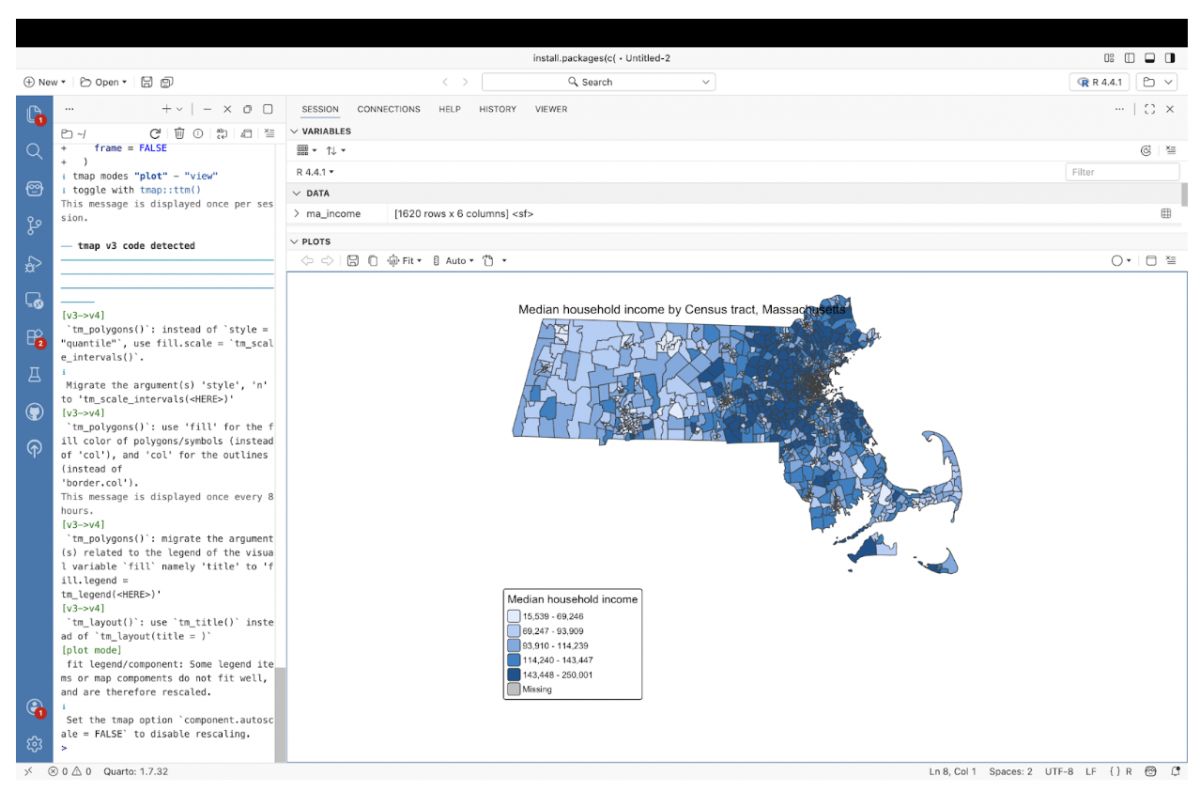The image size is (1200, 791).
Task: Switch to the Connections tab
Action: click(388, 109)
